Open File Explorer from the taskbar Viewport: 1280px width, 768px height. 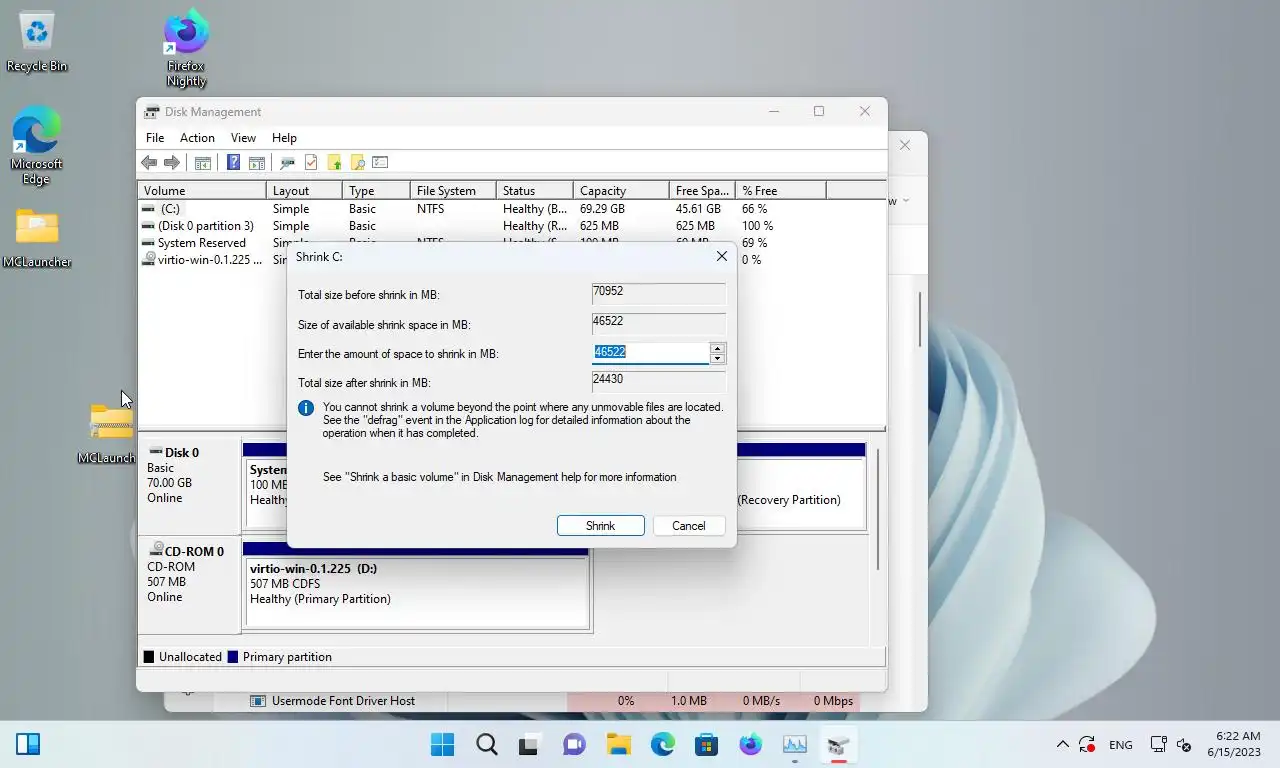pos(618,744)
